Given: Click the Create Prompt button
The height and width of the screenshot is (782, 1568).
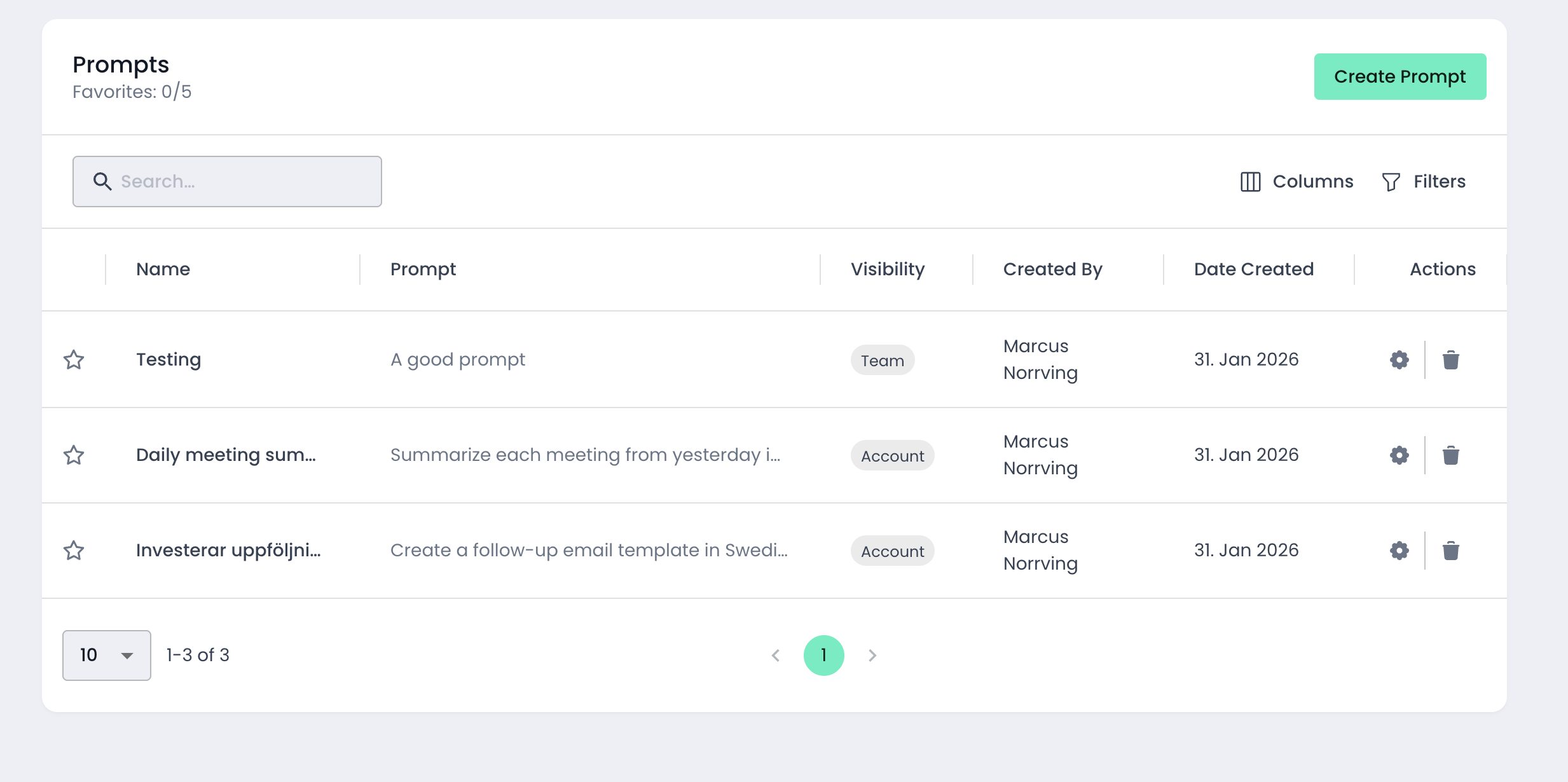Looking at the screenshot, I should (1400, 77).
